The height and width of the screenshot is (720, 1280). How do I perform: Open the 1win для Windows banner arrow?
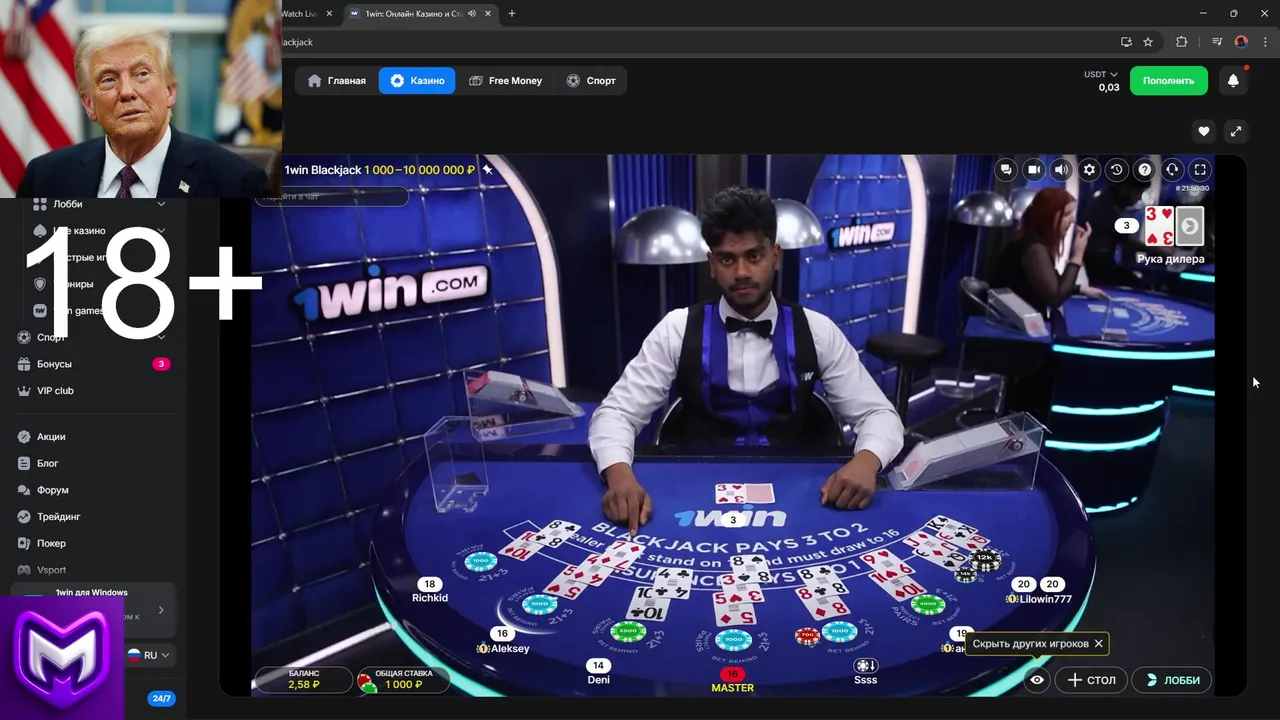[x=161, y=610]
